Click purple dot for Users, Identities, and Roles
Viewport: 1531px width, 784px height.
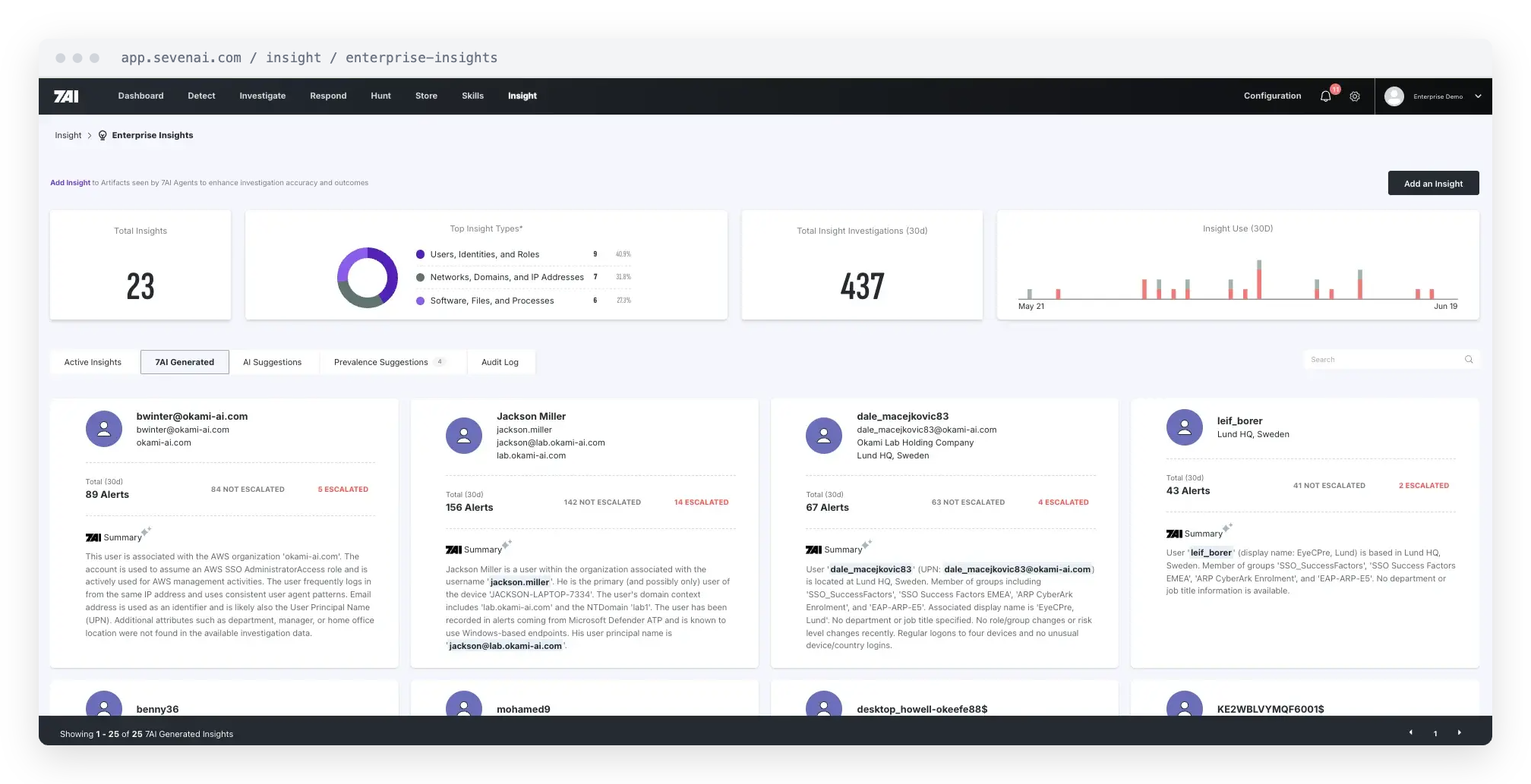point(420,254)
